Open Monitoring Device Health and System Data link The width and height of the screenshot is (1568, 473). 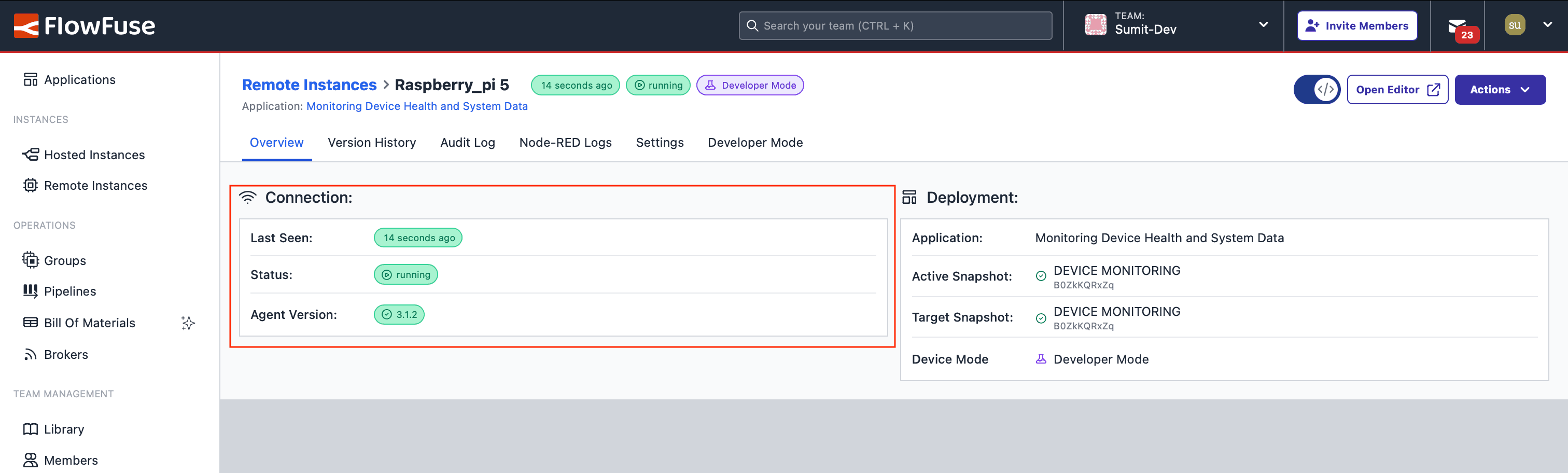pos(417,105)
